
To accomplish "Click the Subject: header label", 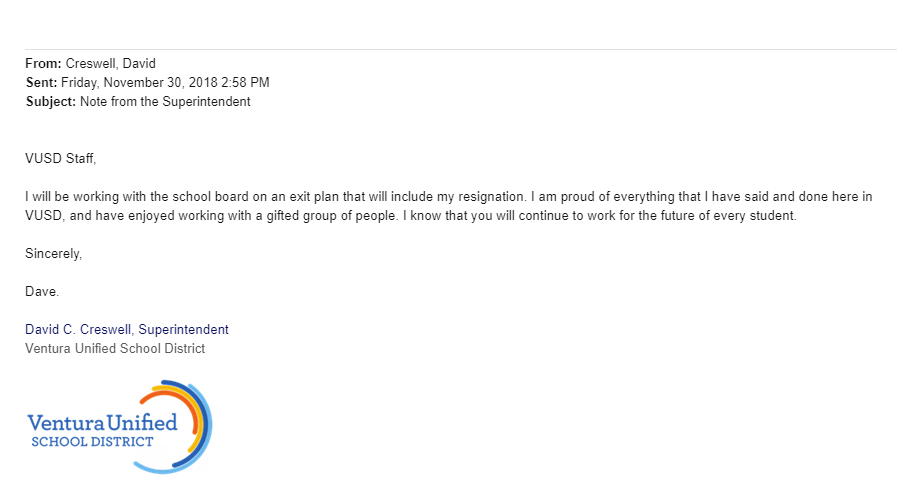I will coord(51,102).
